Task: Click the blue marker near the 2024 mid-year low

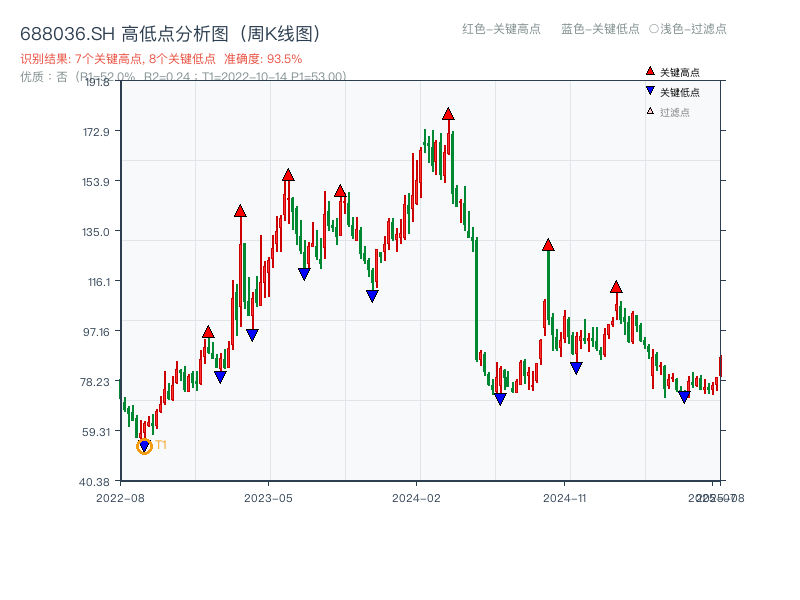Action: click(x=499, y=399)
